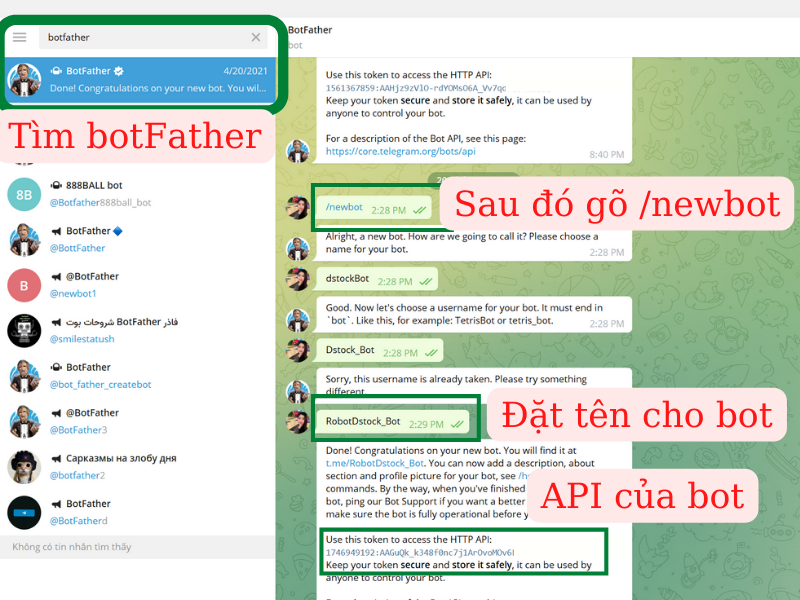The width and height of the screenshot is (800, 600).
Task: Open the @bot_father_createbot result
Action: [138, 376]
